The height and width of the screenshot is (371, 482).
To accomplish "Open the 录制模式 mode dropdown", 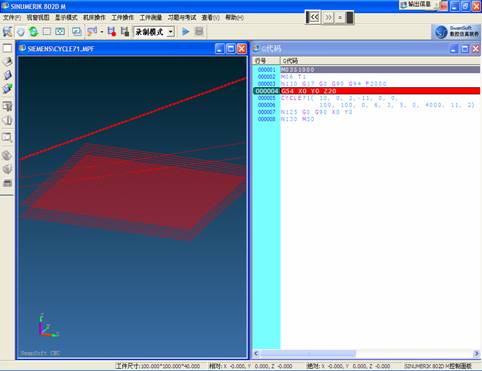I will [x=154, y=32].
